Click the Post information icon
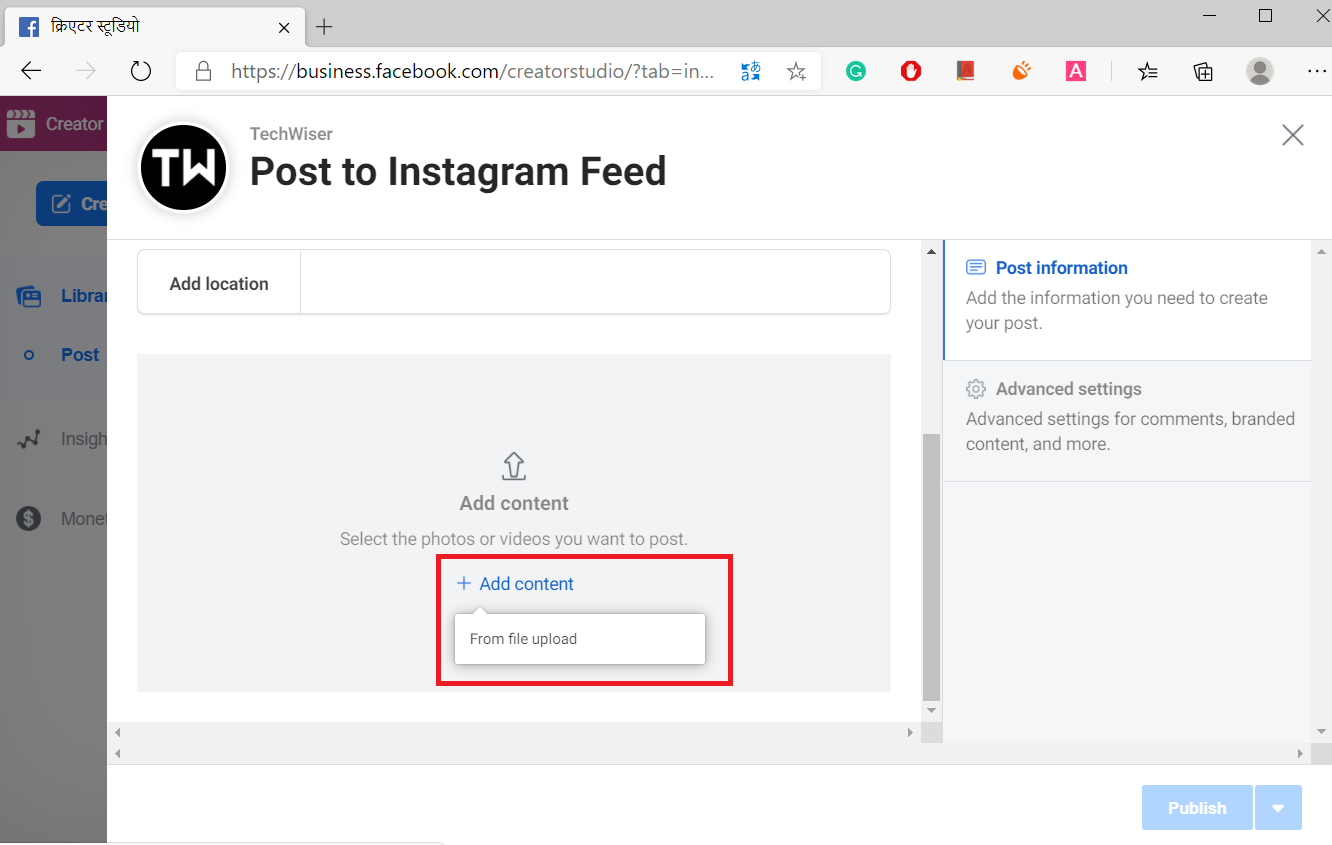The height and width of the screenshot is (845, 1332). click(x=976, y=268)
